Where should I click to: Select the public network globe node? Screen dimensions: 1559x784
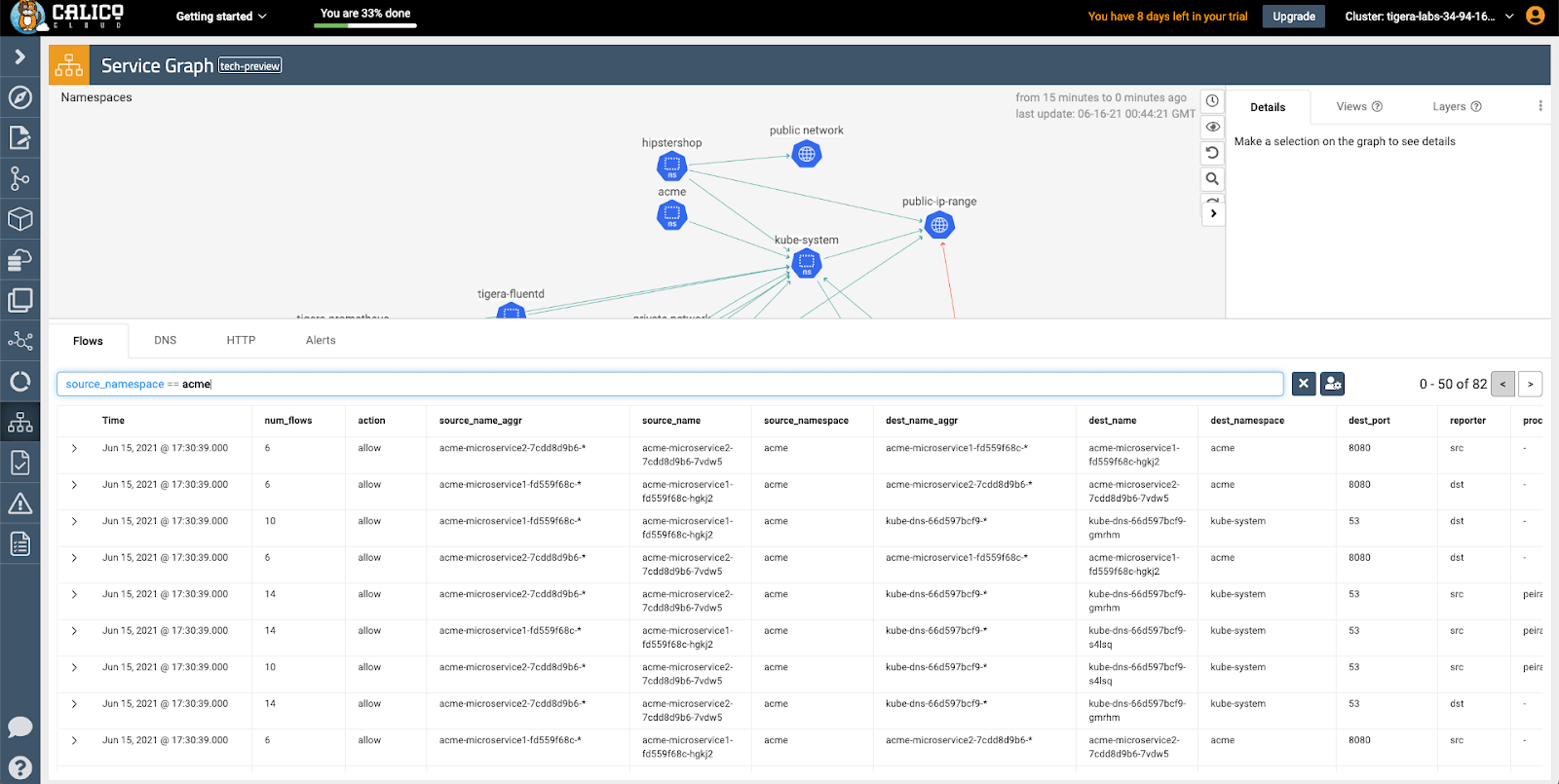tap(807, 154)
